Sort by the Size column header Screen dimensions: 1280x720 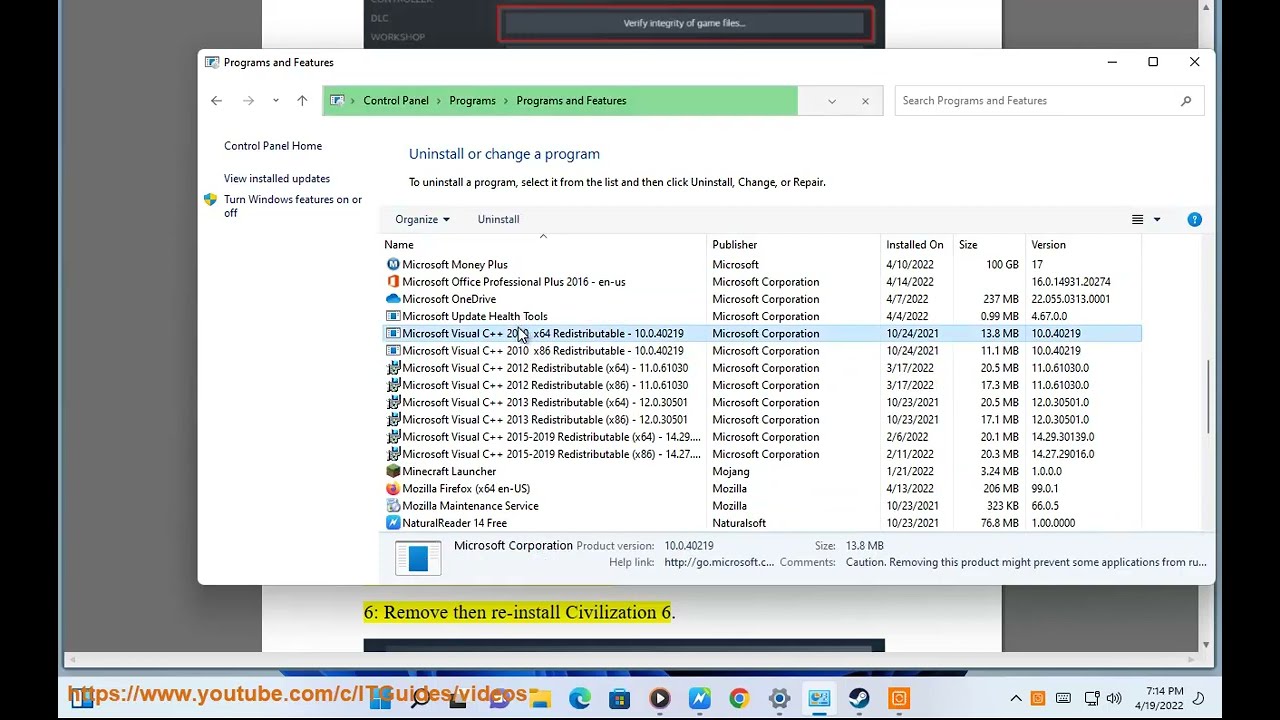tap(990, 244)
